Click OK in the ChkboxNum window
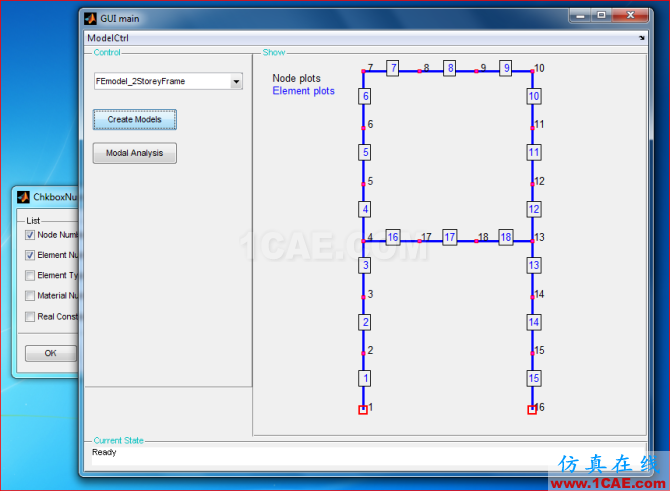 pyautogui.click(x=51, y=353)
